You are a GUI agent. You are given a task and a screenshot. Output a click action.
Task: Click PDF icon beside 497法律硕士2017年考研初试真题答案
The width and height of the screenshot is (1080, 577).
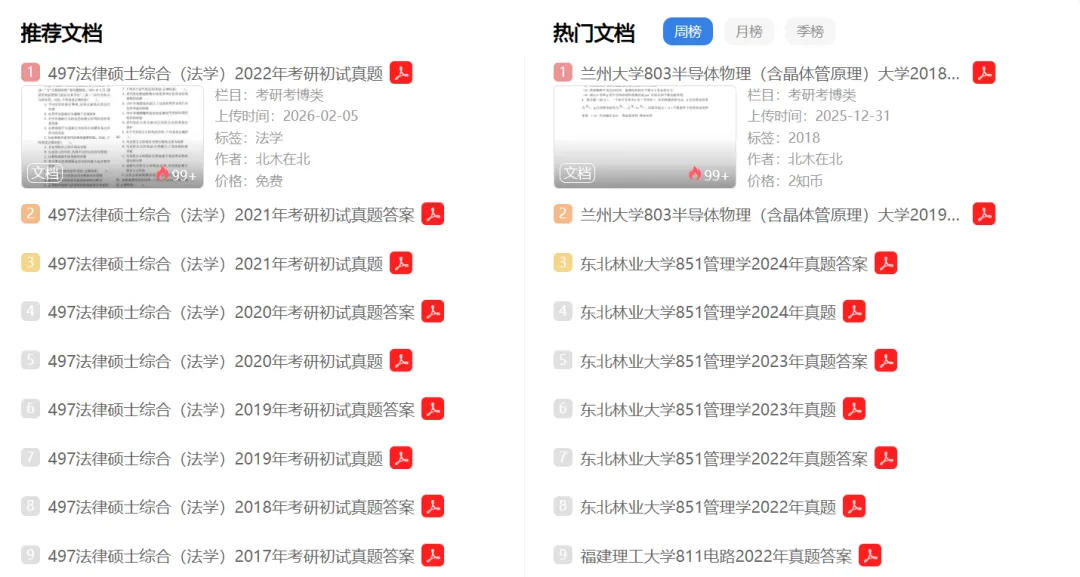coord(433,556)
